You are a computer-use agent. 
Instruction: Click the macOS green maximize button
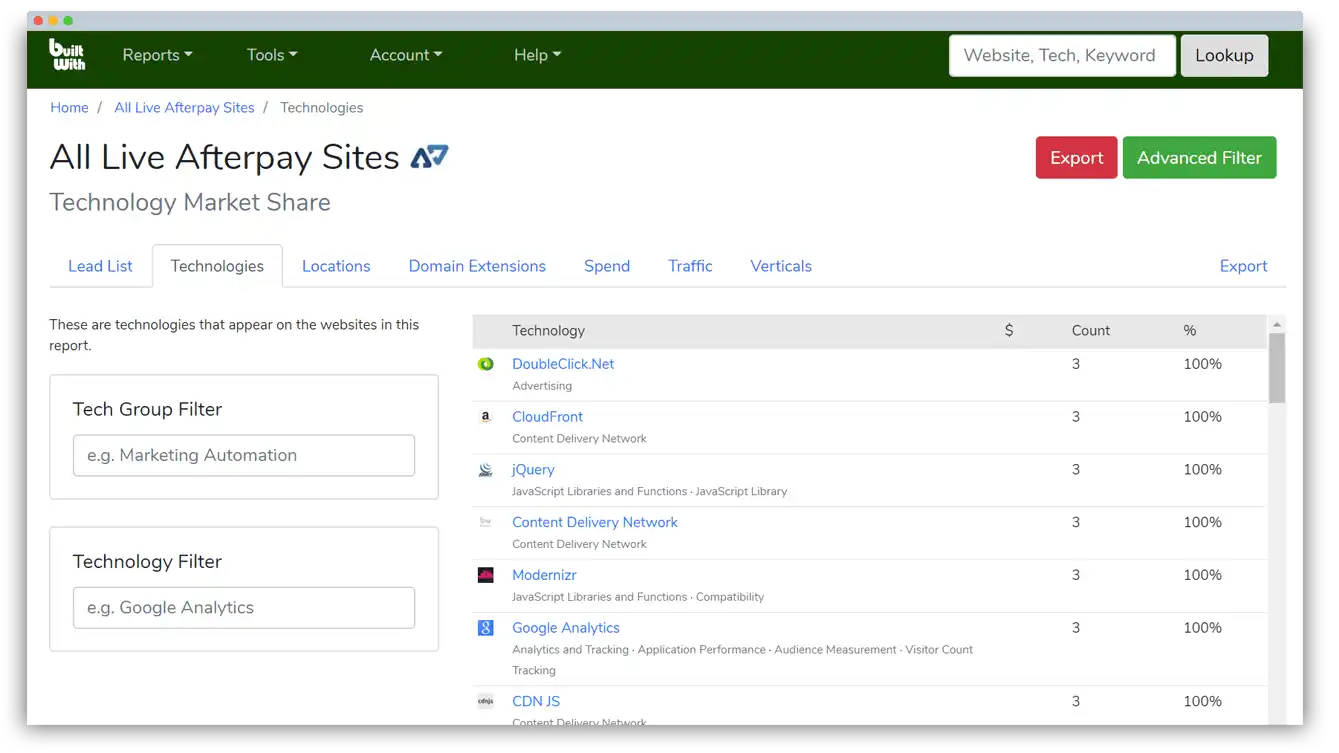pos(68,20)
